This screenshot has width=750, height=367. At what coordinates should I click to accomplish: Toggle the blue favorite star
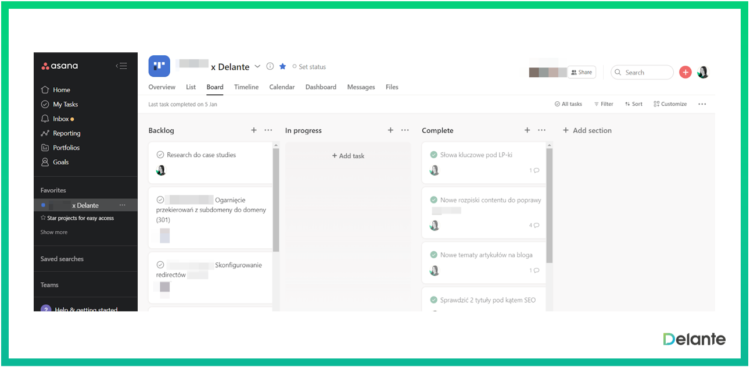283,67
